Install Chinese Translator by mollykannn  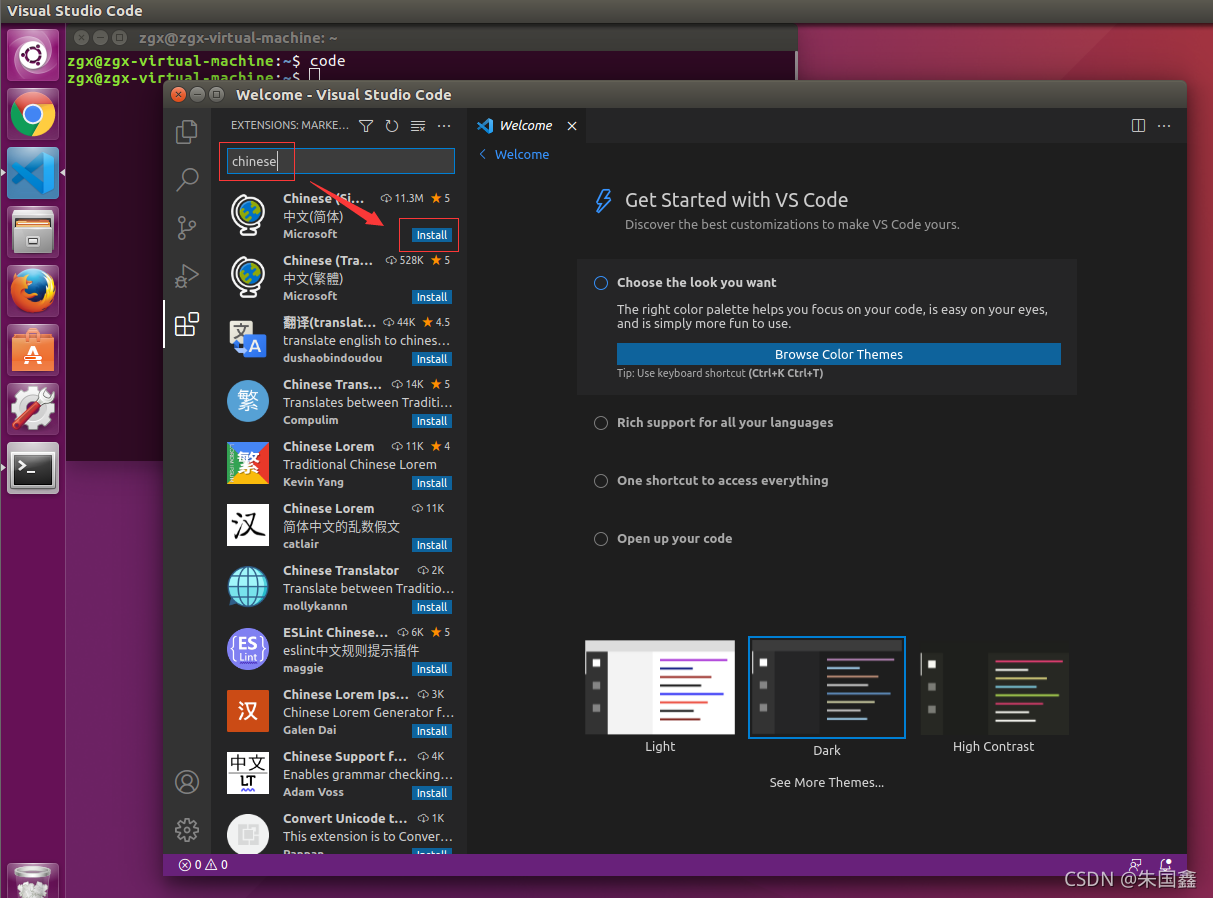tap(432, 607)
